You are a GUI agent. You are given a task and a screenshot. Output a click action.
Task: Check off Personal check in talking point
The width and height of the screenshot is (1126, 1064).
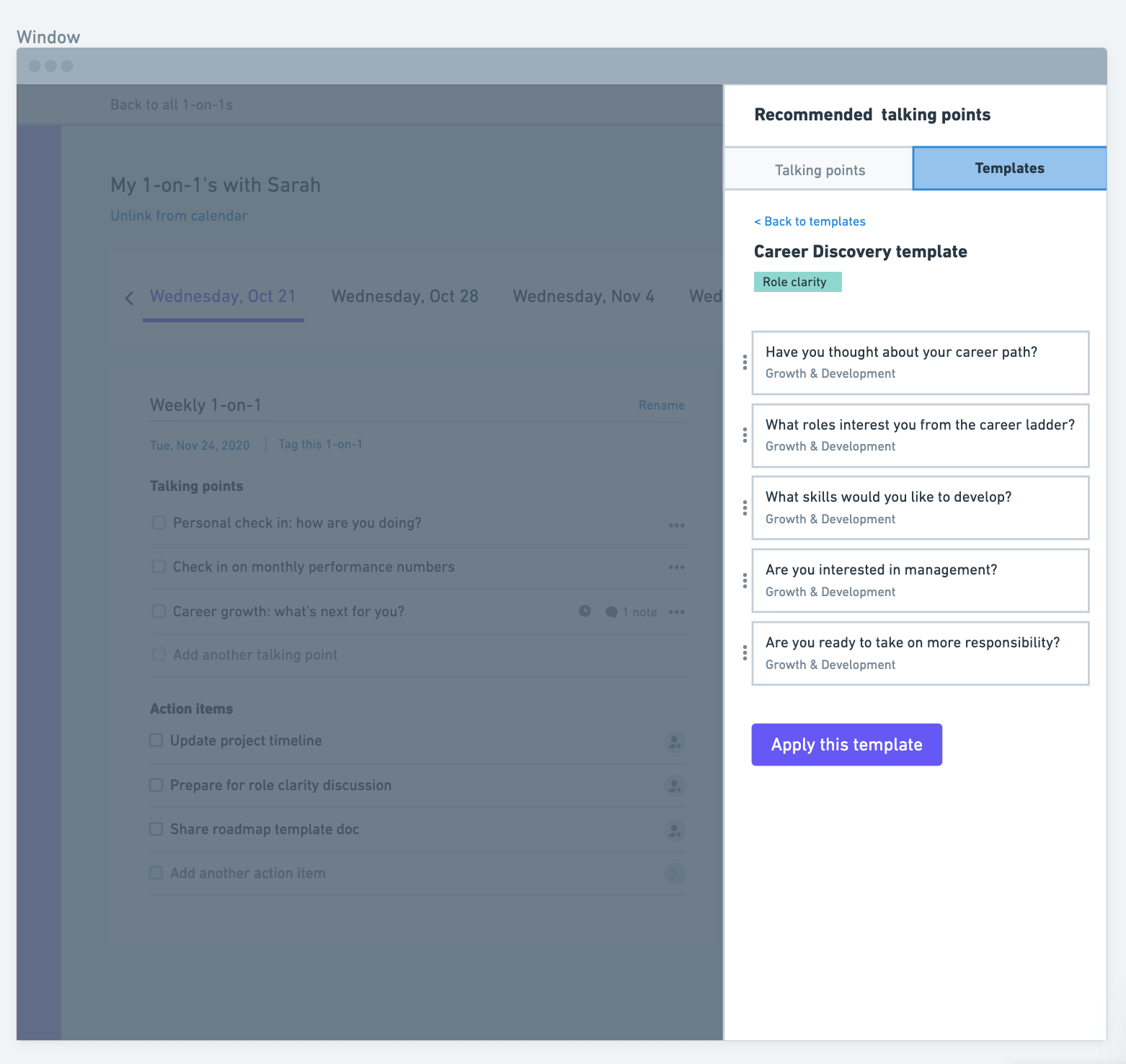pyautogui.click(x=158, y=523)
